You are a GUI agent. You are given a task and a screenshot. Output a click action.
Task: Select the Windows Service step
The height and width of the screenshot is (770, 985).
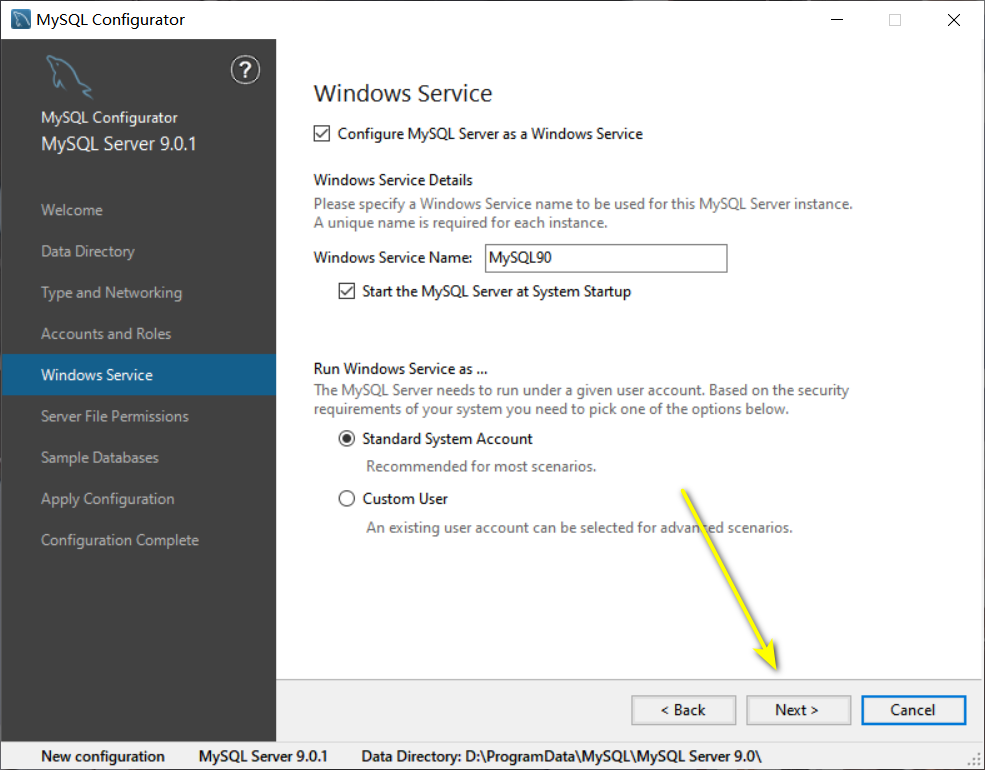[138, 375]
